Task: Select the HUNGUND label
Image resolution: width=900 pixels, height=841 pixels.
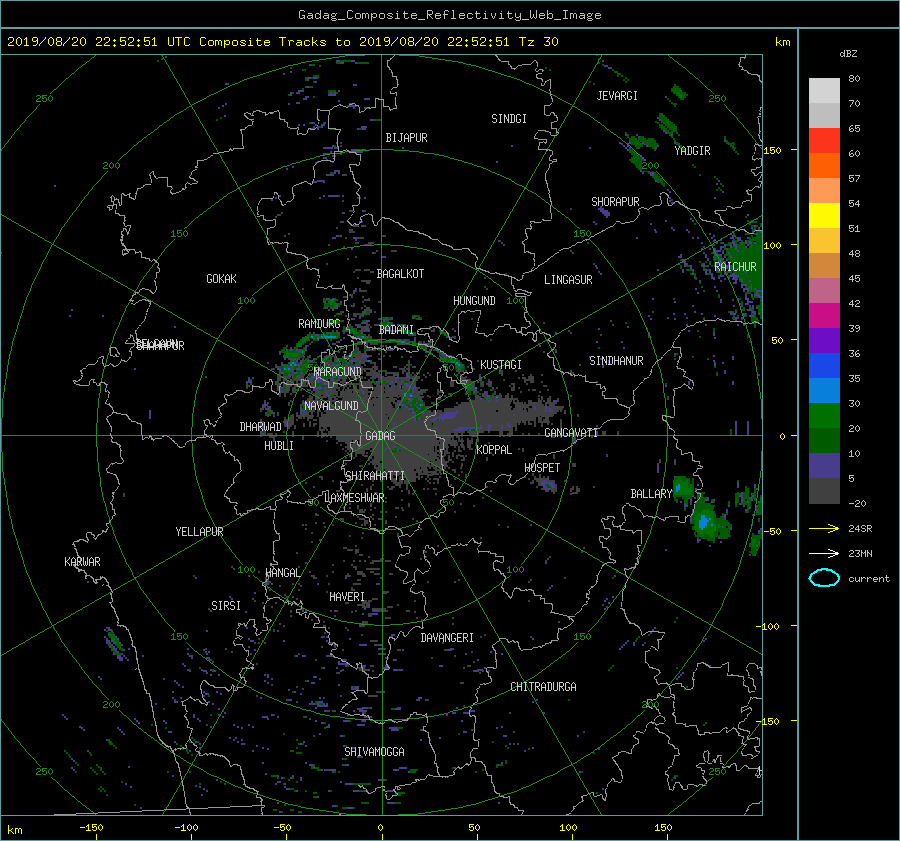Action: (x=474, y=301)
